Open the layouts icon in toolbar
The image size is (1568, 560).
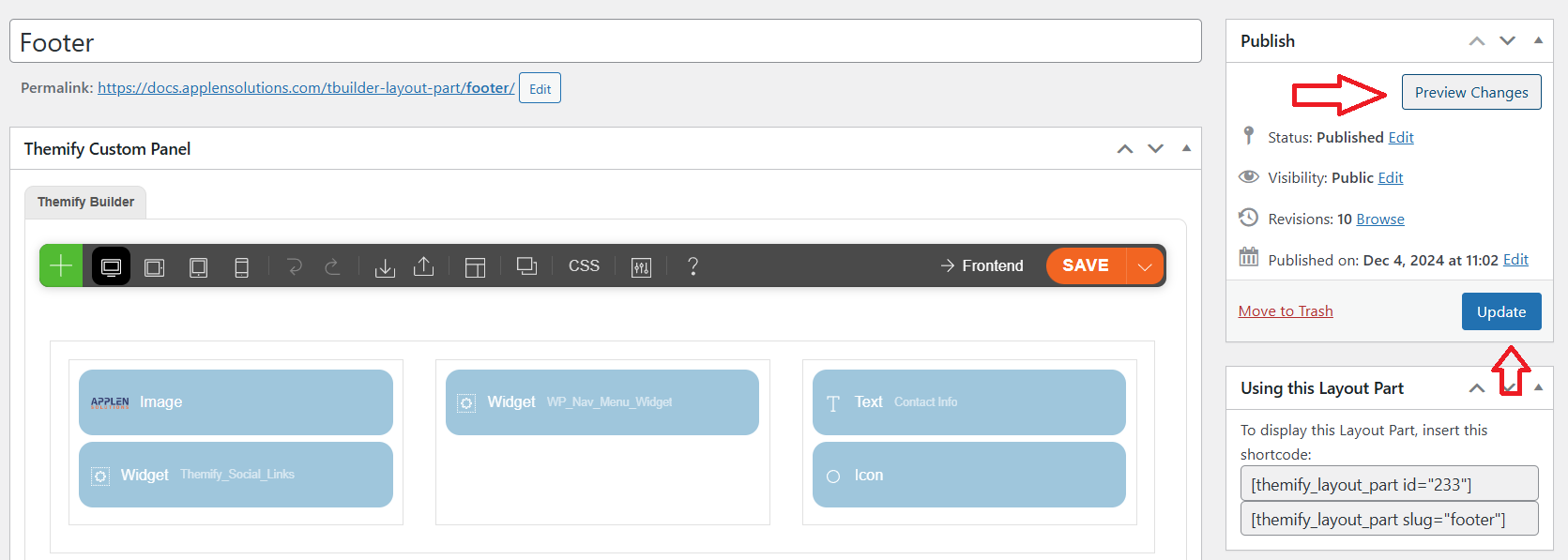click(x=476, y=267)
